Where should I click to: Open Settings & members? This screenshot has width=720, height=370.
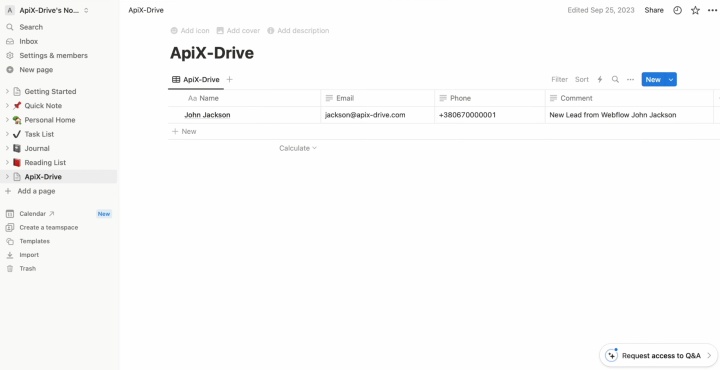click(53, 56)
